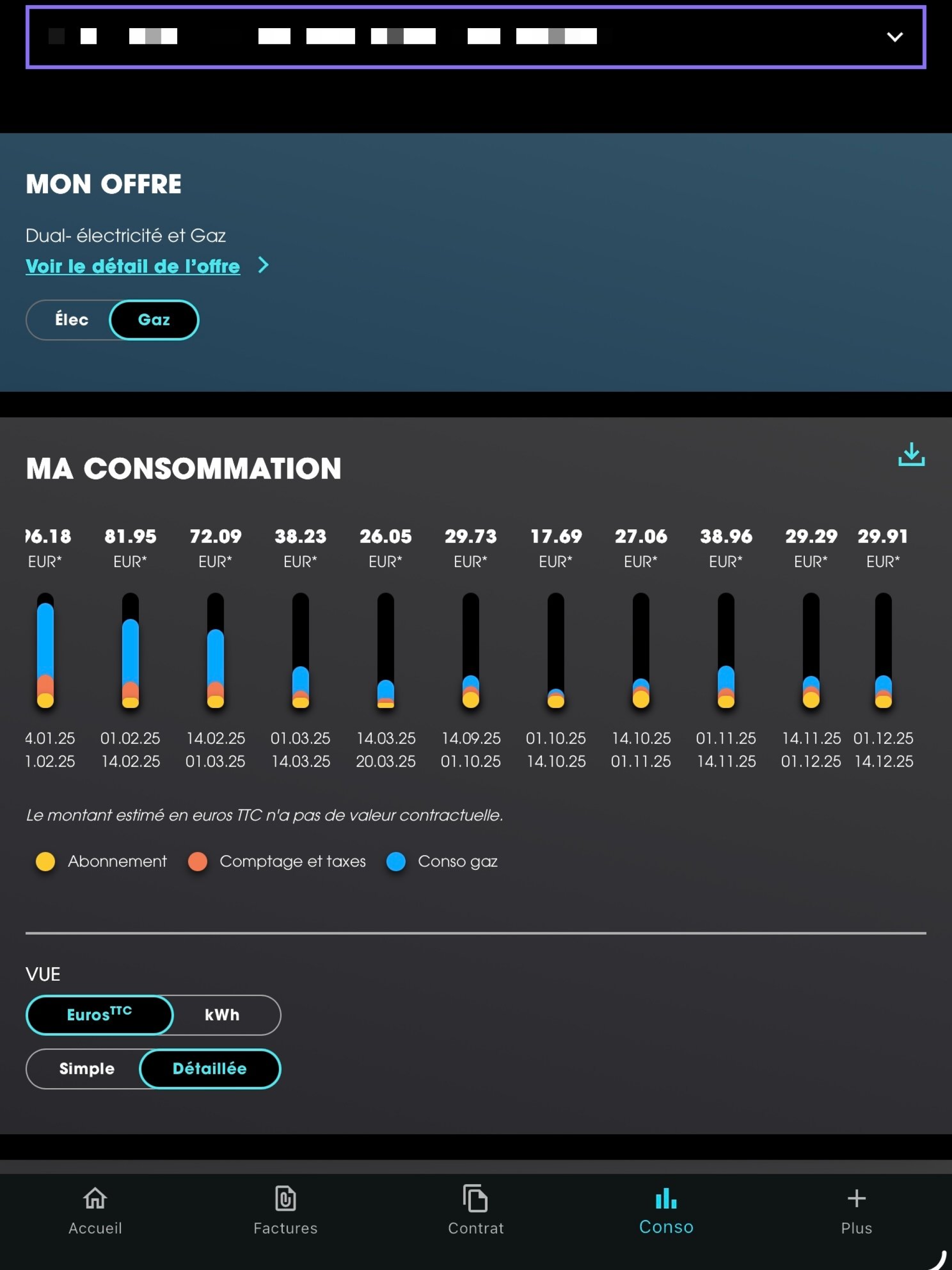Tap the yellow Abonnement legend dot
952x1270 pixels.
(x=45, y=861)
